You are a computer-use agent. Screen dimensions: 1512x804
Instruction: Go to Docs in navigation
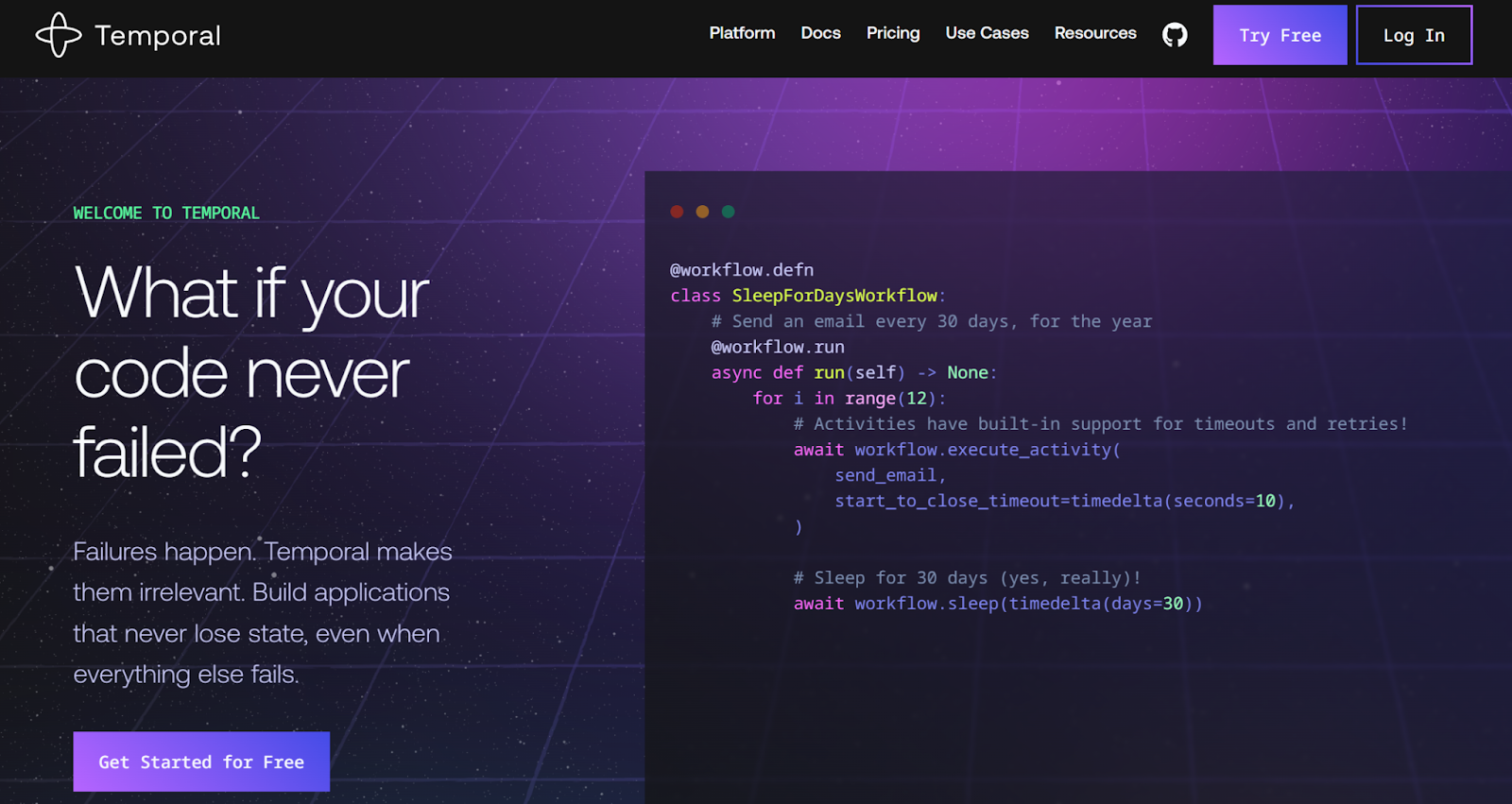[x=820, y=33]
